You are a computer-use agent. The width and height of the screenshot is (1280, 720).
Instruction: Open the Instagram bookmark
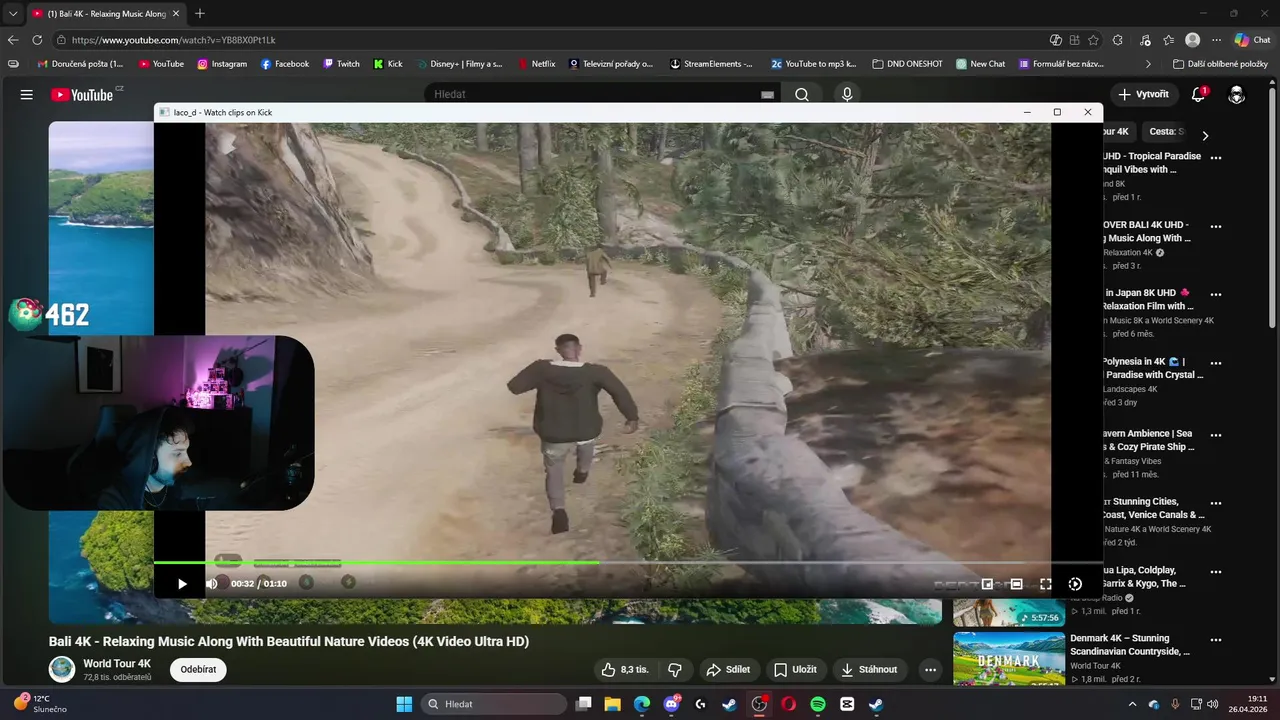(222, 64)
